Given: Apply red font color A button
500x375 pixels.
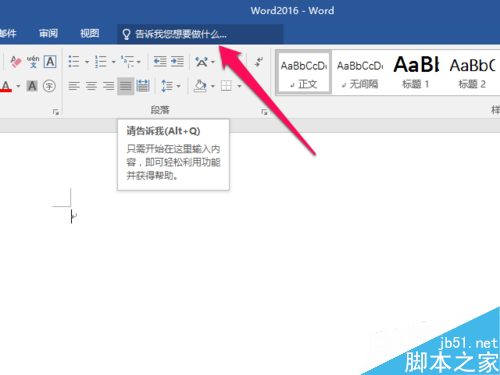Looking at the screenshot, I should coord(6,86).
